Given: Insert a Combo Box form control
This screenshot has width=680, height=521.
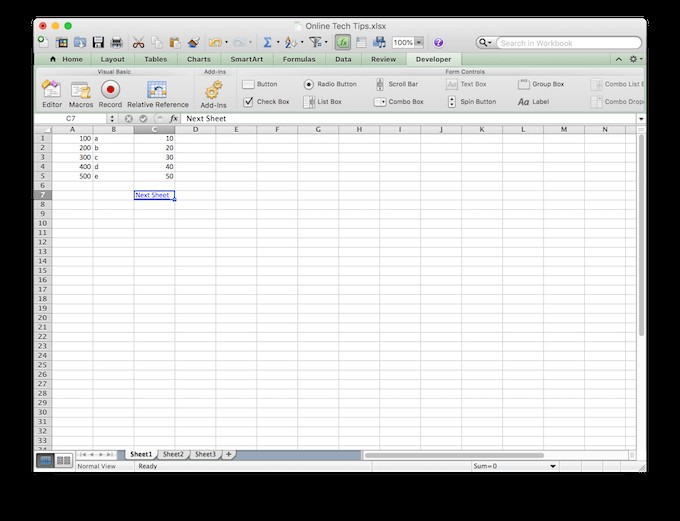Looking at the screenshot, I should click(x=399, y=102).
